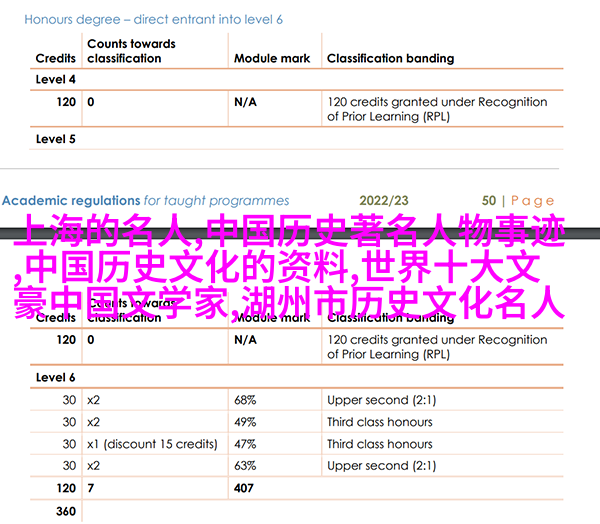Click "Third class honours" in the 47% row
600x524 pixels.
point(380,444)
